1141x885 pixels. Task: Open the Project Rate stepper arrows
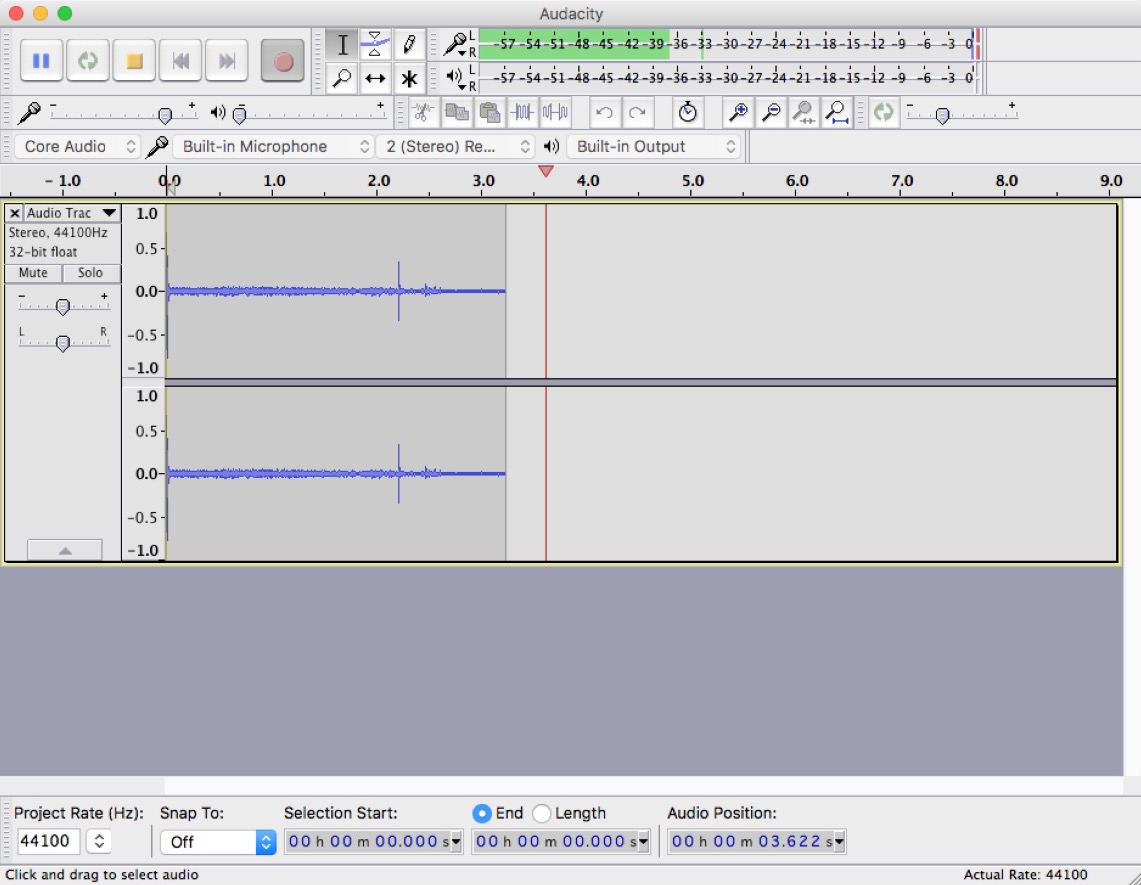tap(99, 841)
